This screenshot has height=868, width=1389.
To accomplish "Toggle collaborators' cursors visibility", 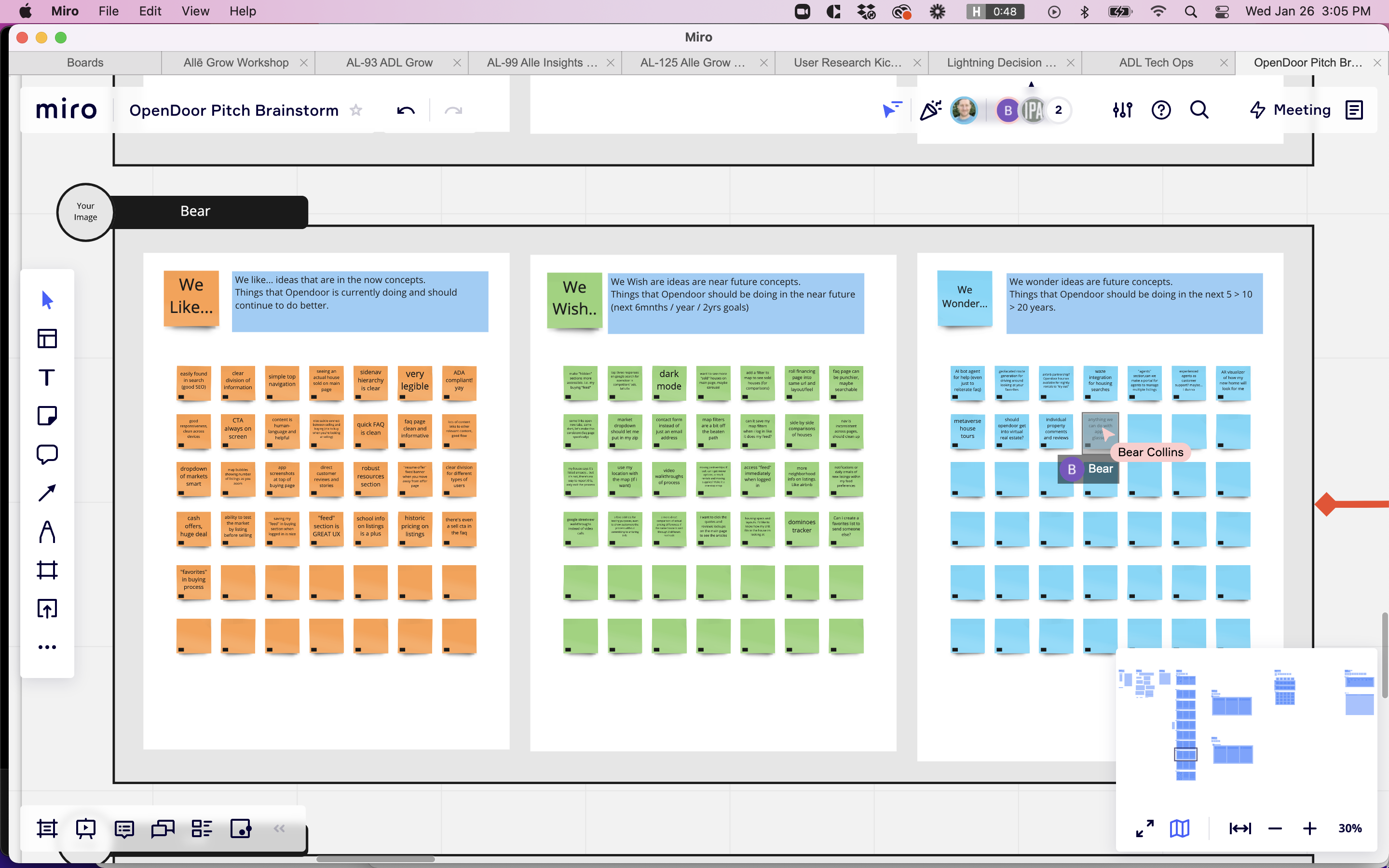I will (892, 109).
